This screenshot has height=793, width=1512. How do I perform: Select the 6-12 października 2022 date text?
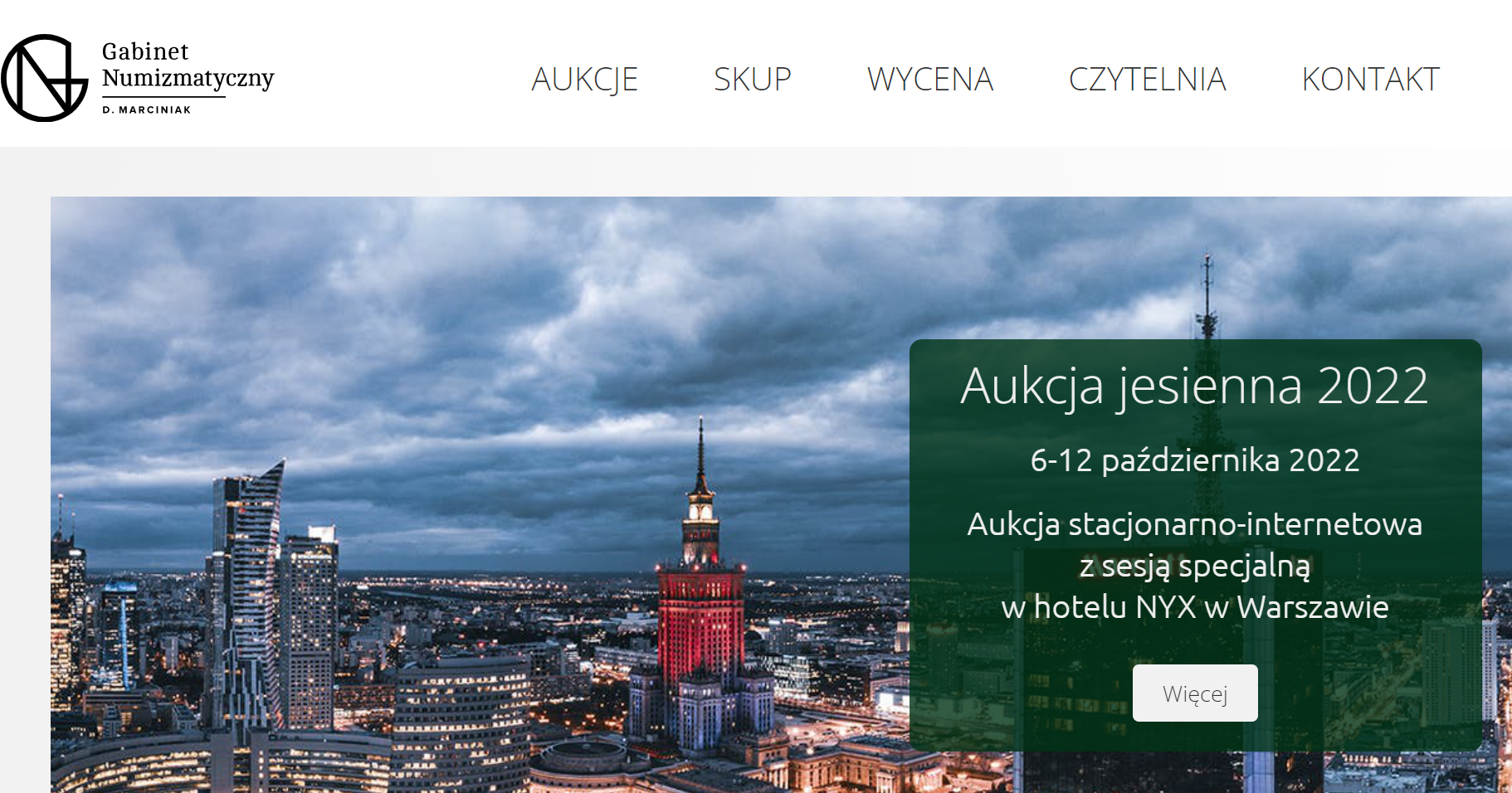point(1195,460)
